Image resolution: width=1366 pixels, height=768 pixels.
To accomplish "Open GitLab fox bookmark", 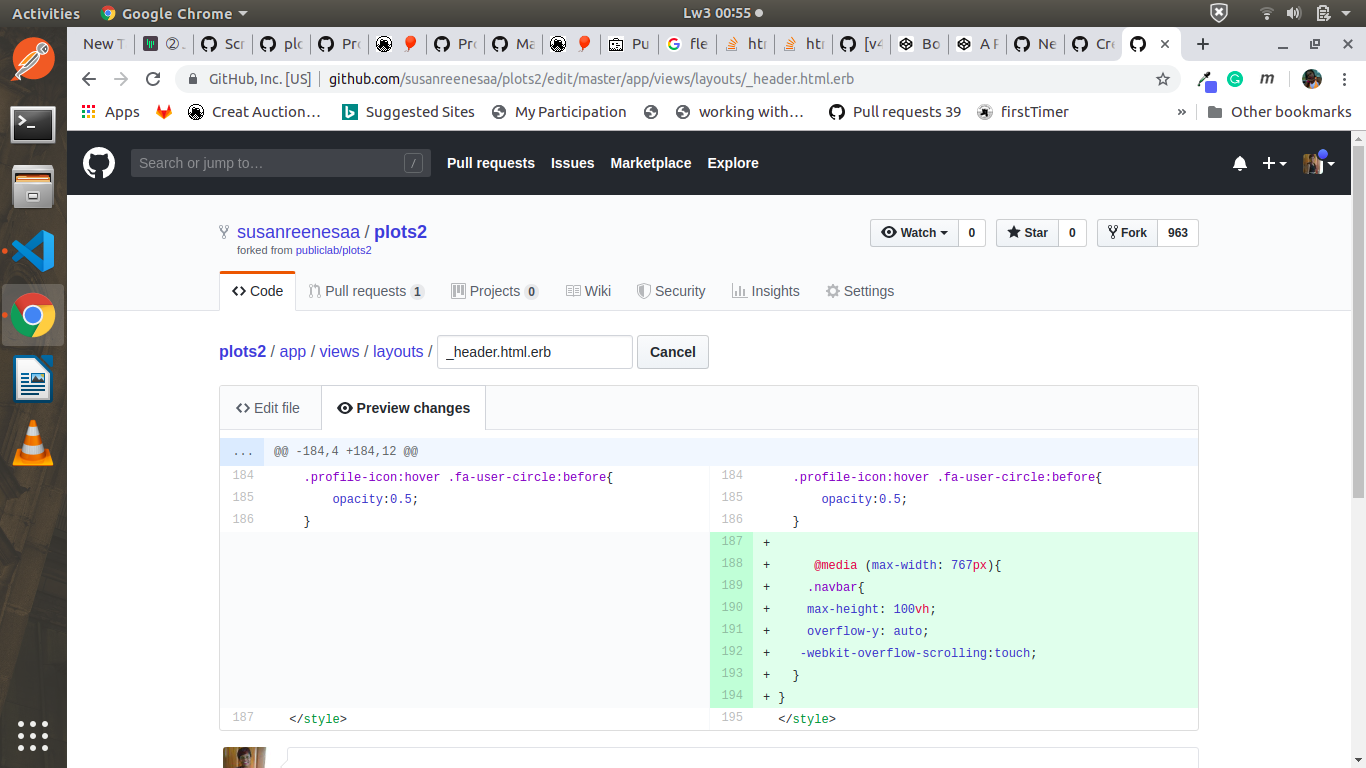I will [164, 112].
